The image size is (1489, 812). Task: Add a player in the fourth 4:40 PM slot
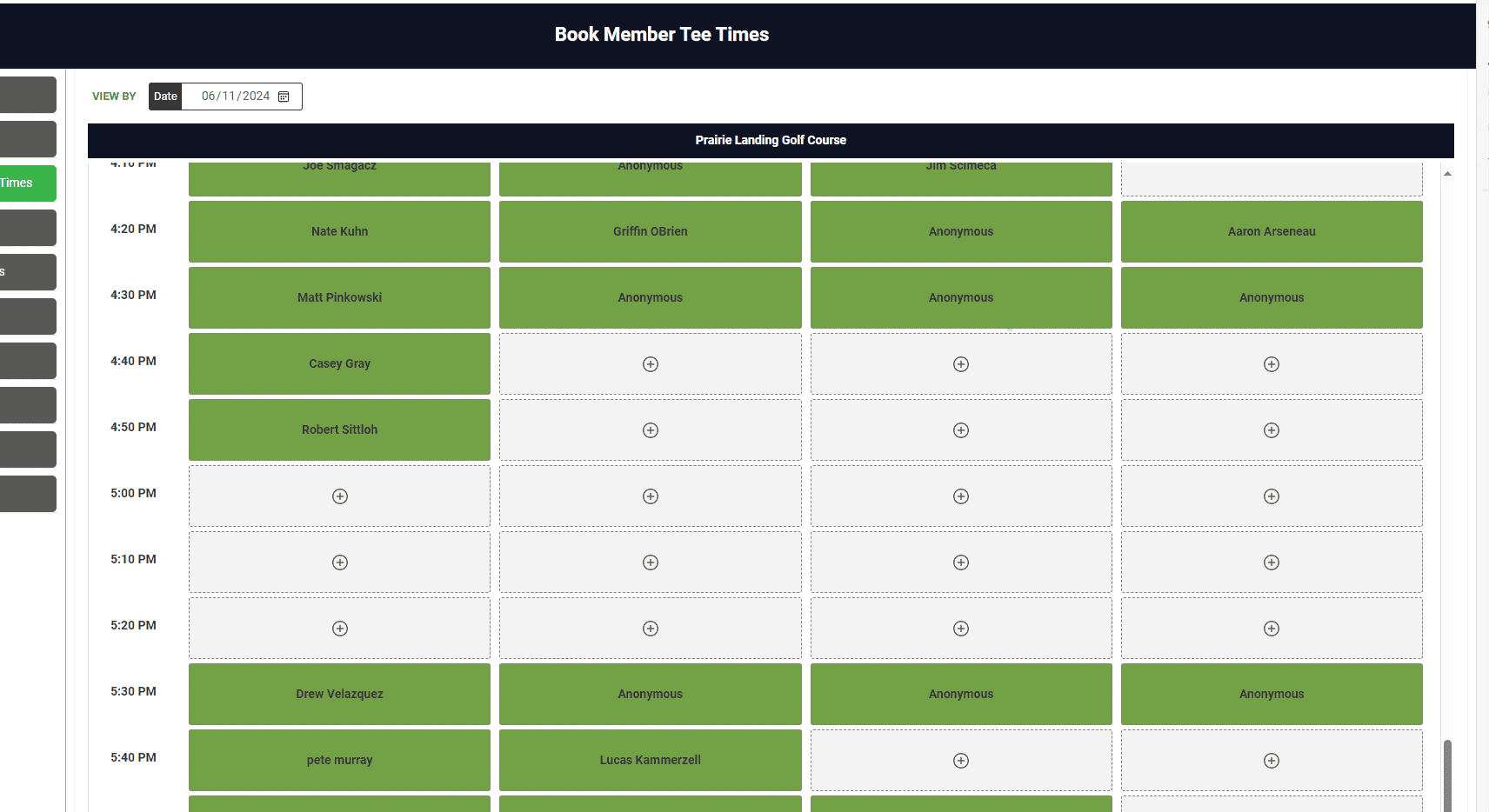[x=1271, y=363]
